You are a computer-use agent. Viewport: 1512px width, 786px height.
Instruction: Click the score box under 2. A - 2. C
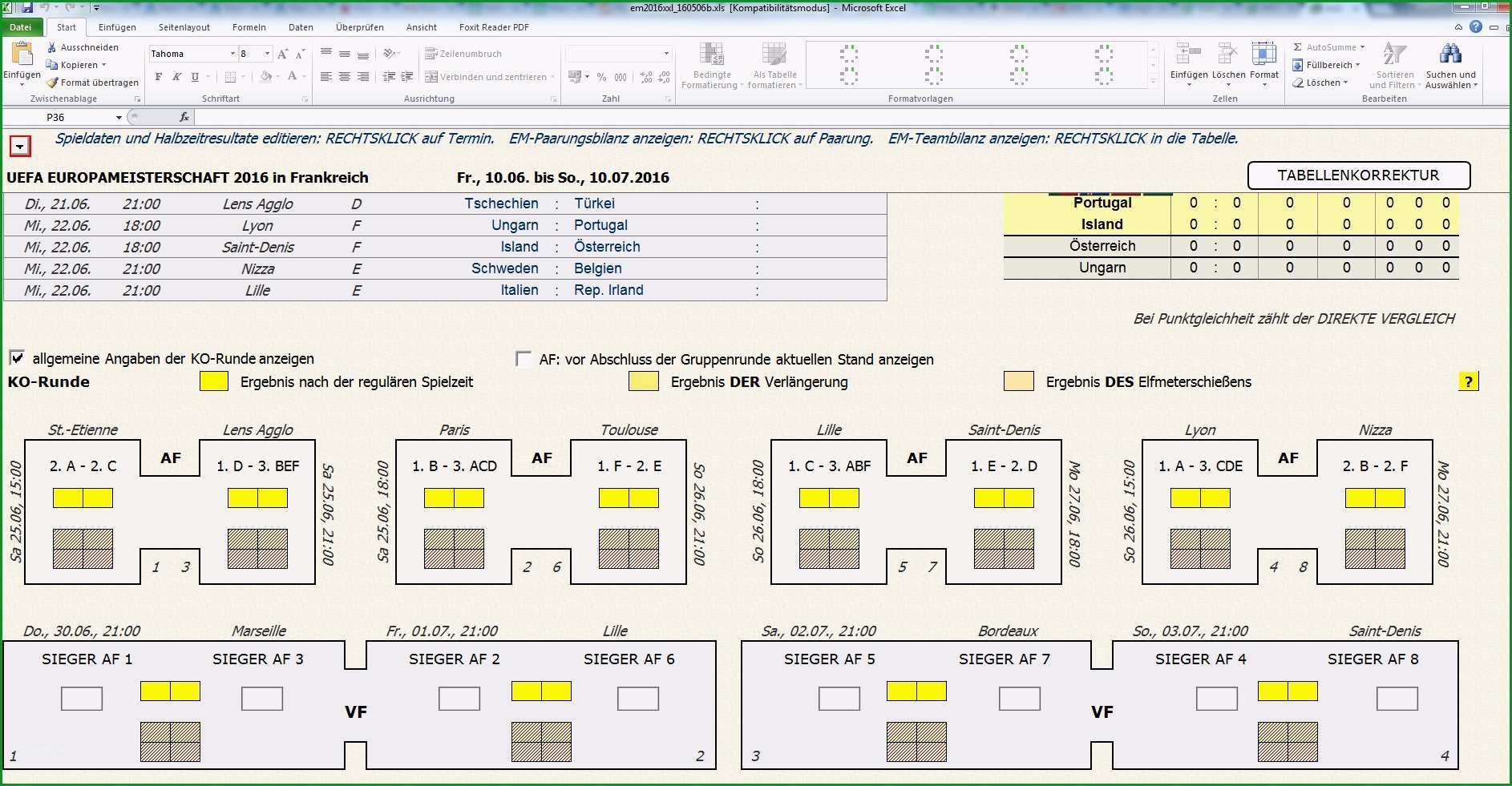click(x=83, y=498)
